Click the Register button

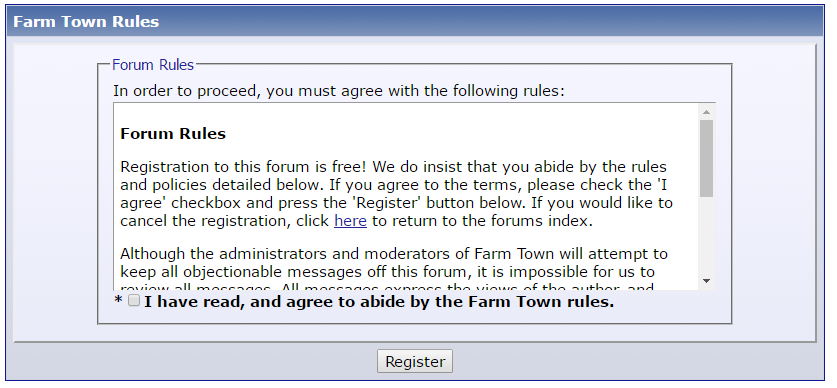(415, 361)
